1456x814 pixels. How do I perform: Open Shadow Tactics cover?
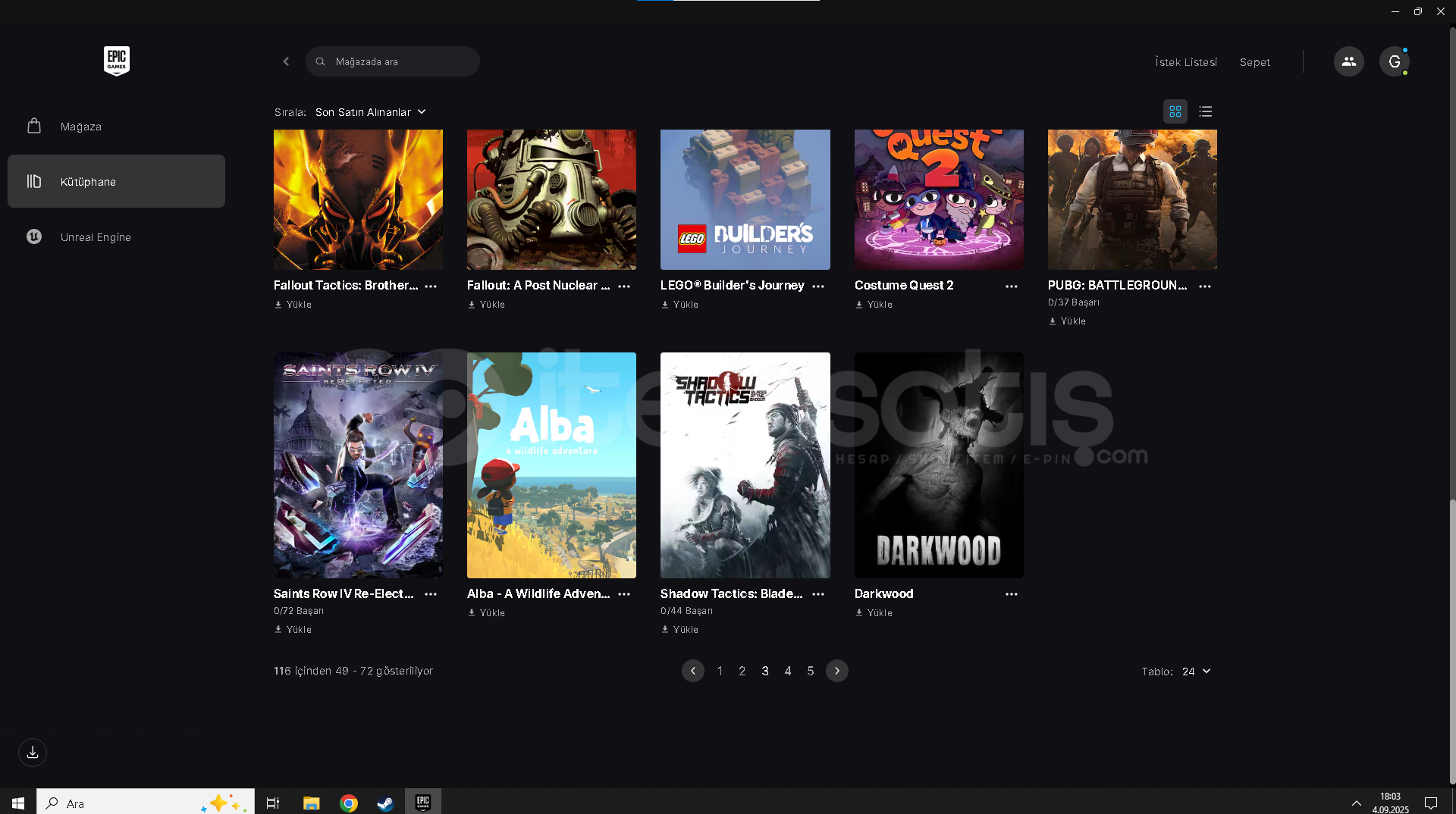[745, 465]
